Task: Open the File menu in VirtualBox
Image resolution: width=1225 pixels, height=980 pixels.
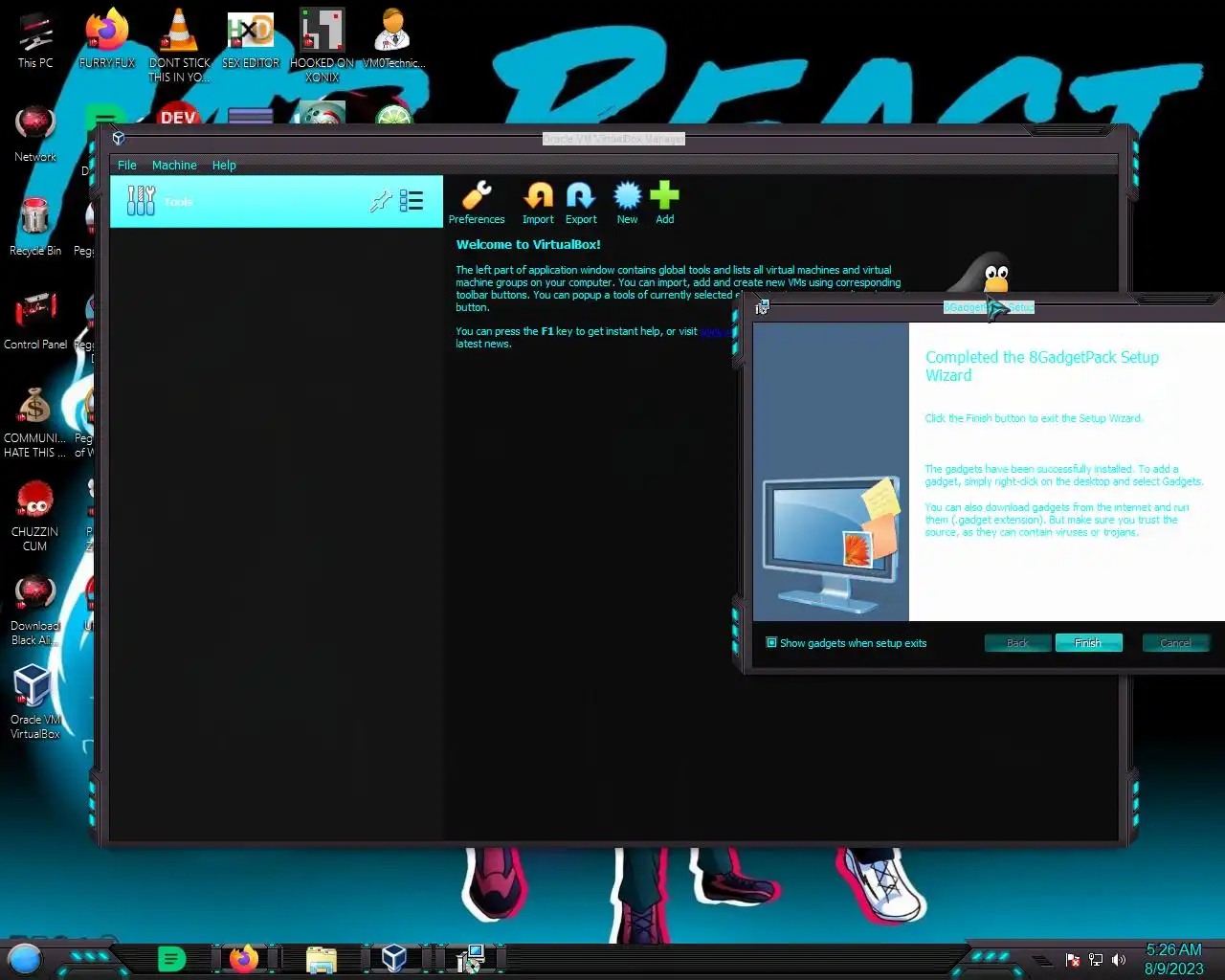Action: coord(127,166)
